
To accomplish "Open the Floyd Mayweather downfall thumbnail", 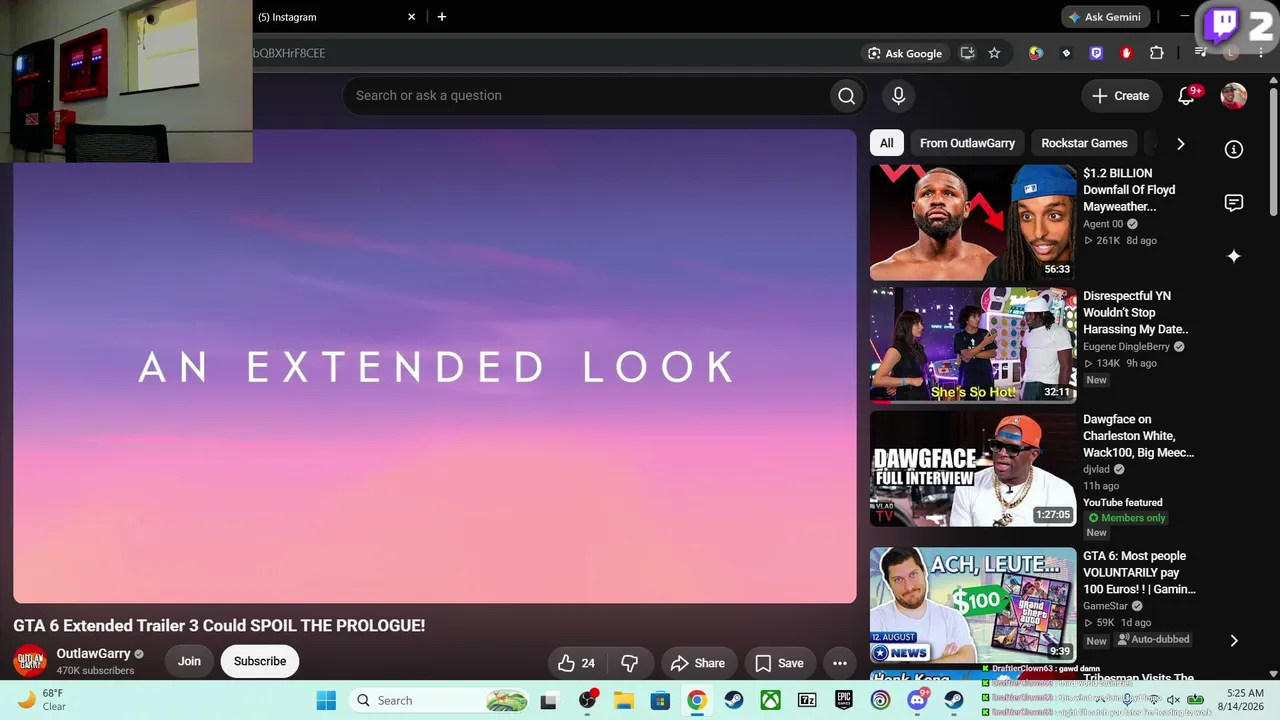I will point(973,223).
